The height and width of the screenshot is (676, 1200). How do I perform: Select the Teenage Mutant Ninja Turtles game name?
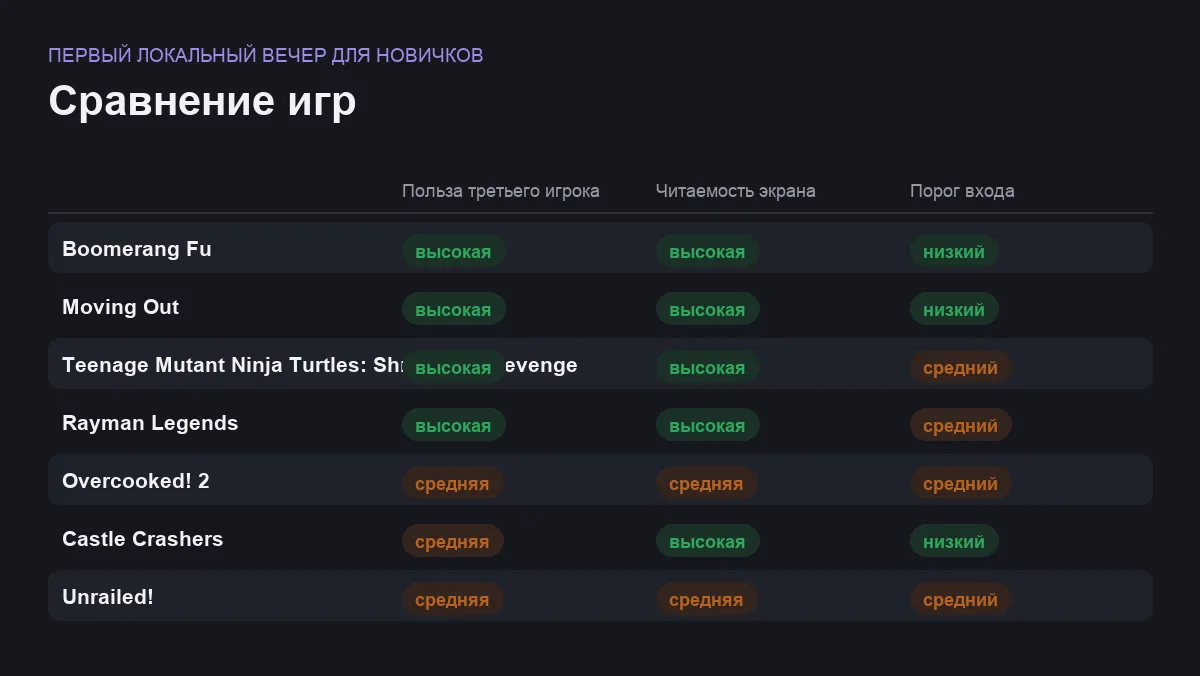(x=320, y=365)
